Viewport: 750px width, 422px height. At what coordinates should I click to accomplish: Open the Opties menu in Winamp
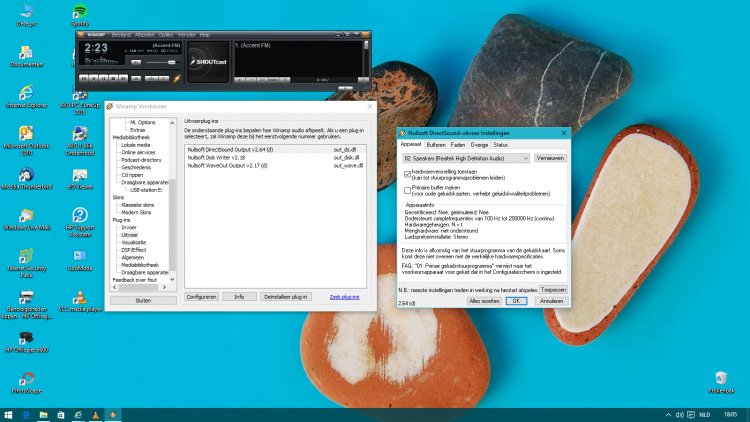point(166,35)
